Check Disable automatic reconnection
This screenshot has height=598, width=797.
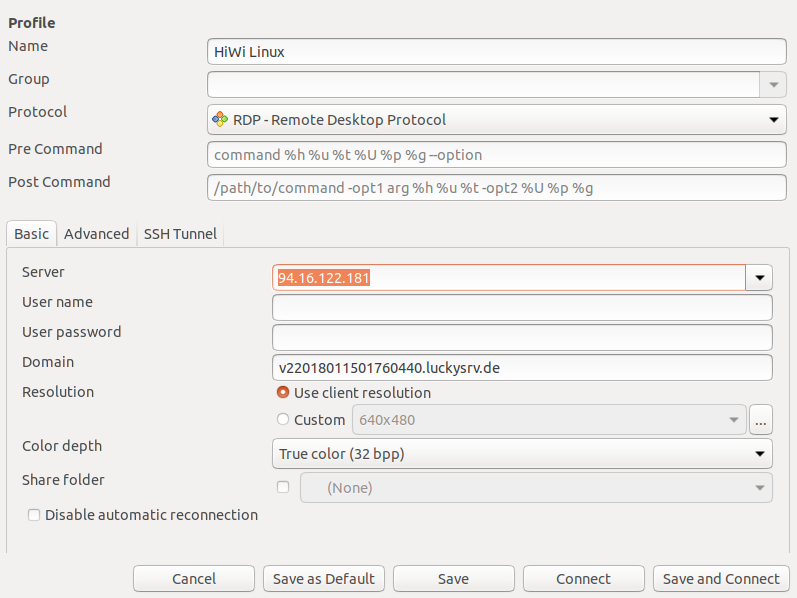tap(34, 515)
